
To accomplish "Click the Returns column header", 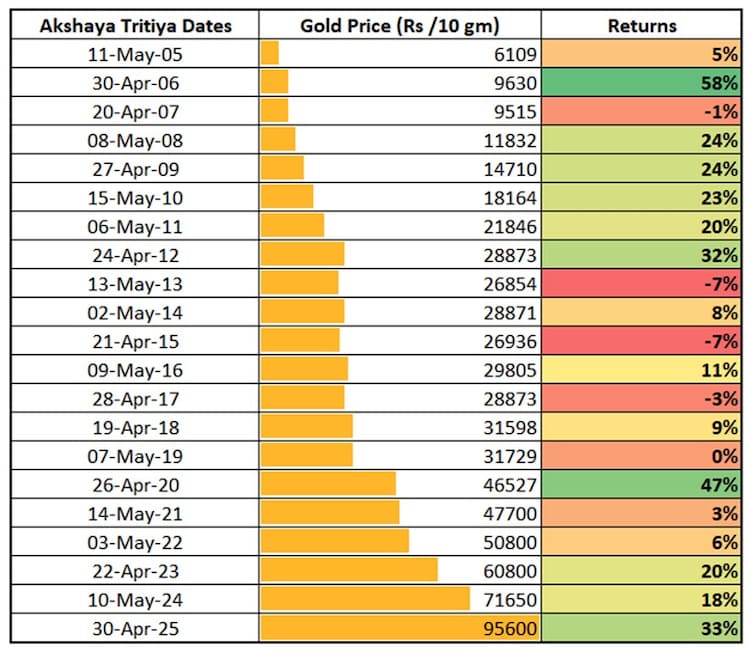I will click(642, 26).
